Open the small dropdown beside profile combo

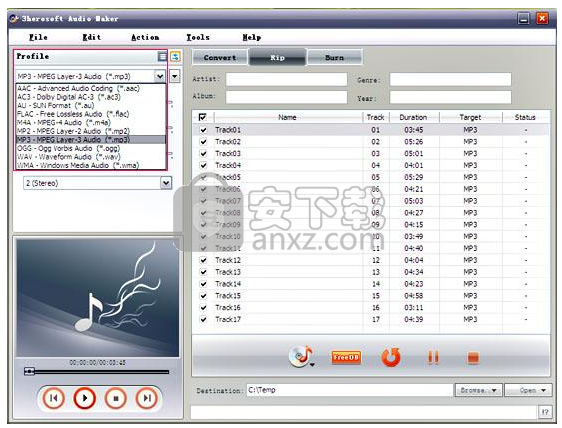pos(175,76)
